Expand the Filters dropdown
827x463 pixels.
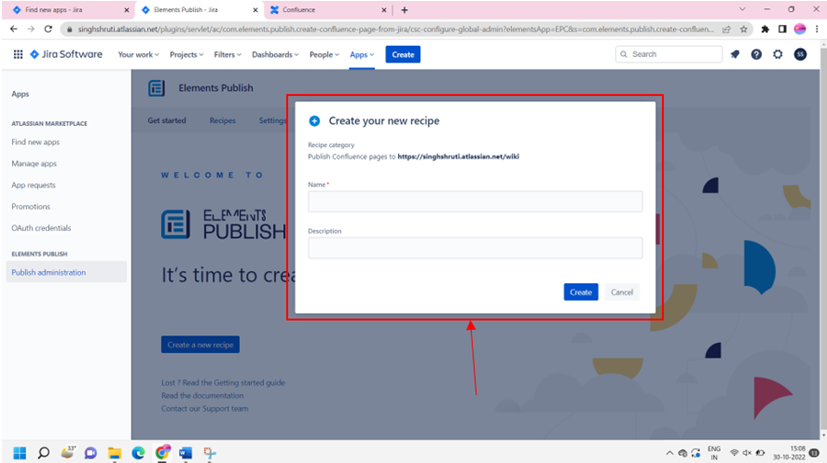click(x=227, y=54)
